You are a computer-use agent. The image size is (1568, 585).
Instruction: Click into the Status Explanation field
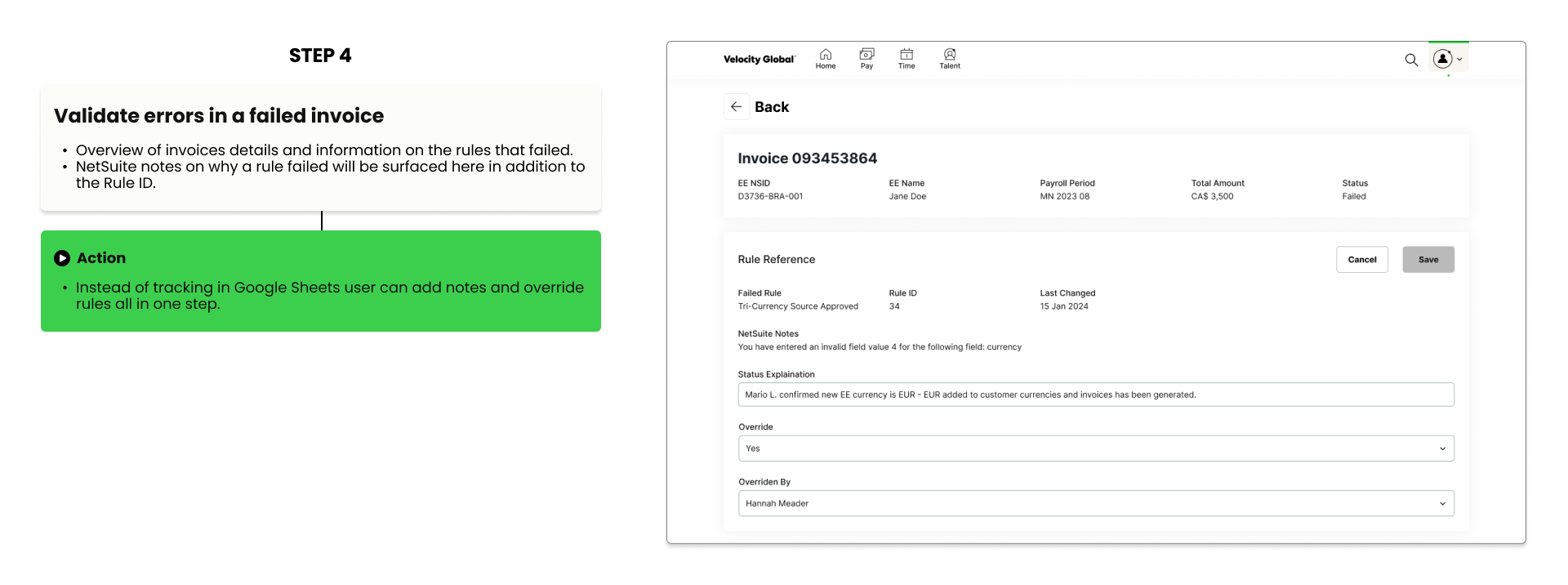[1096, 395]
